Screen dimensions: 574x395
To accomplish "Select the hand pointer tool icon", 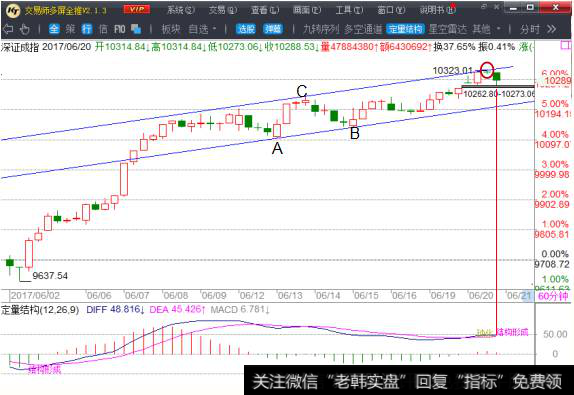I will pos(25,29).
